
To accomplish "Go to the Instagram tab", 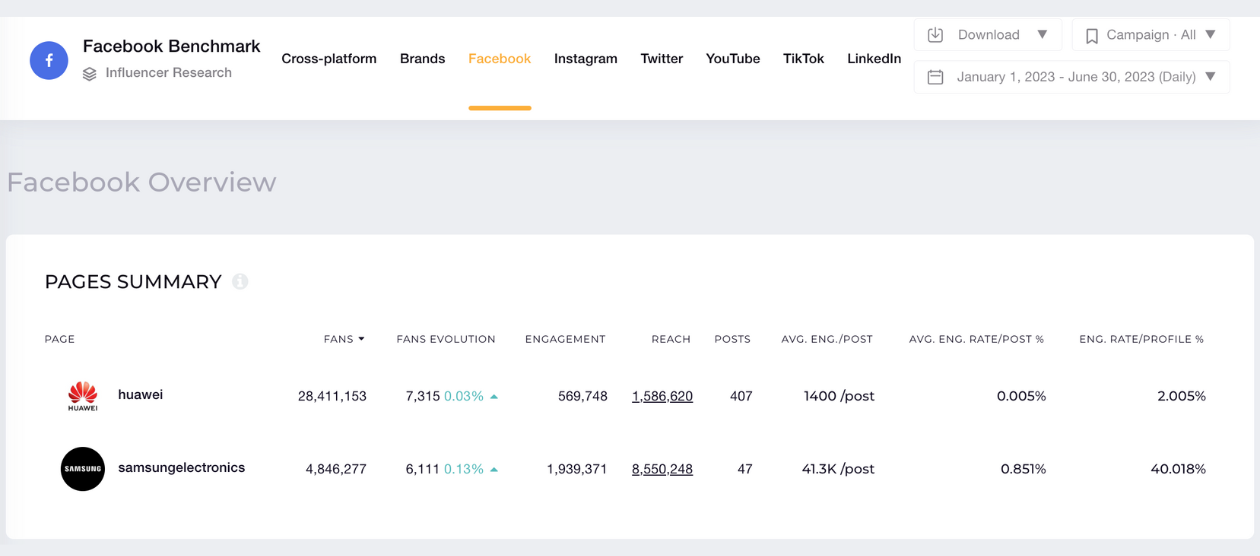I will pyautogui.click(x=586, y=59).
